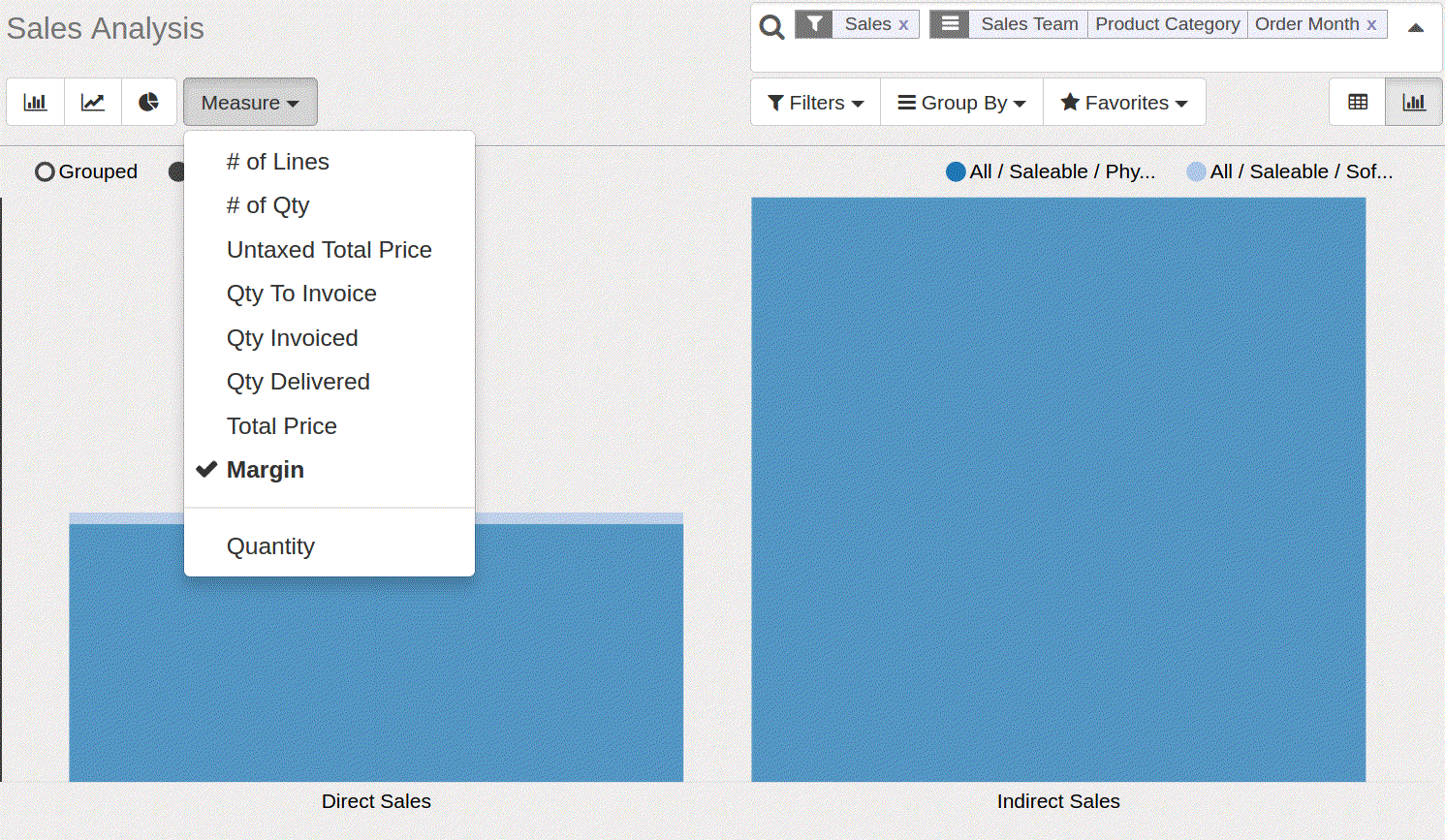Click the group-by facet list icon
1445x840 pixels.
950,24
